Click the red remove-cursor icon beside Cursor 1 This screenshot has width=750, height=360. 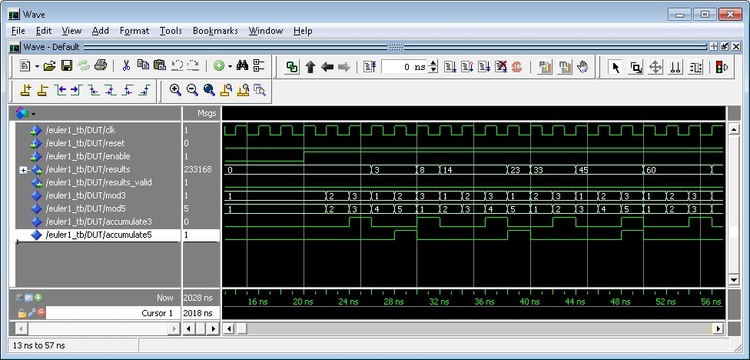click(41, 313)
